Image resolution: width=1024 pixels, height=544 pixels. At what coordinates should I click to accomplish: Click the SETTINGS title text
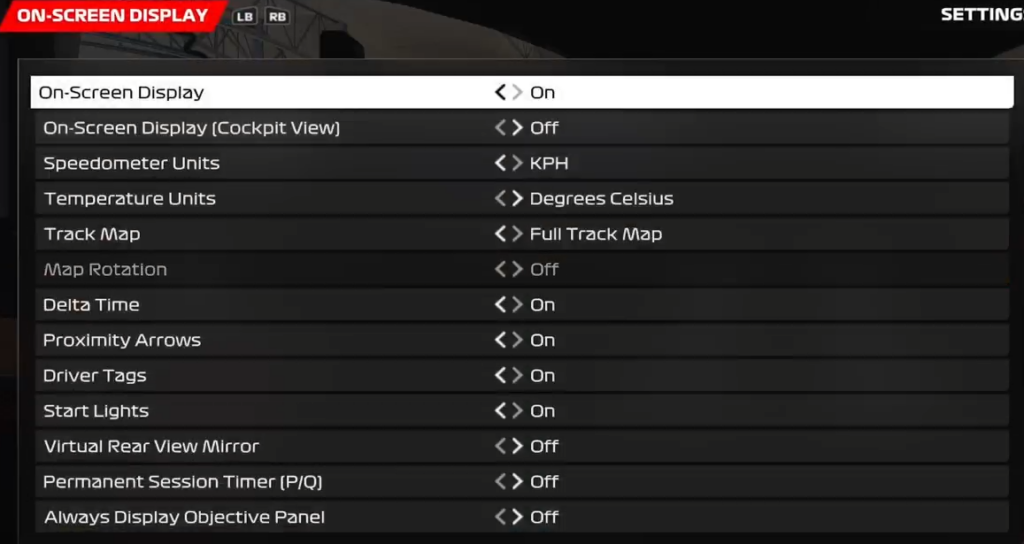click(x=982, y=14)
